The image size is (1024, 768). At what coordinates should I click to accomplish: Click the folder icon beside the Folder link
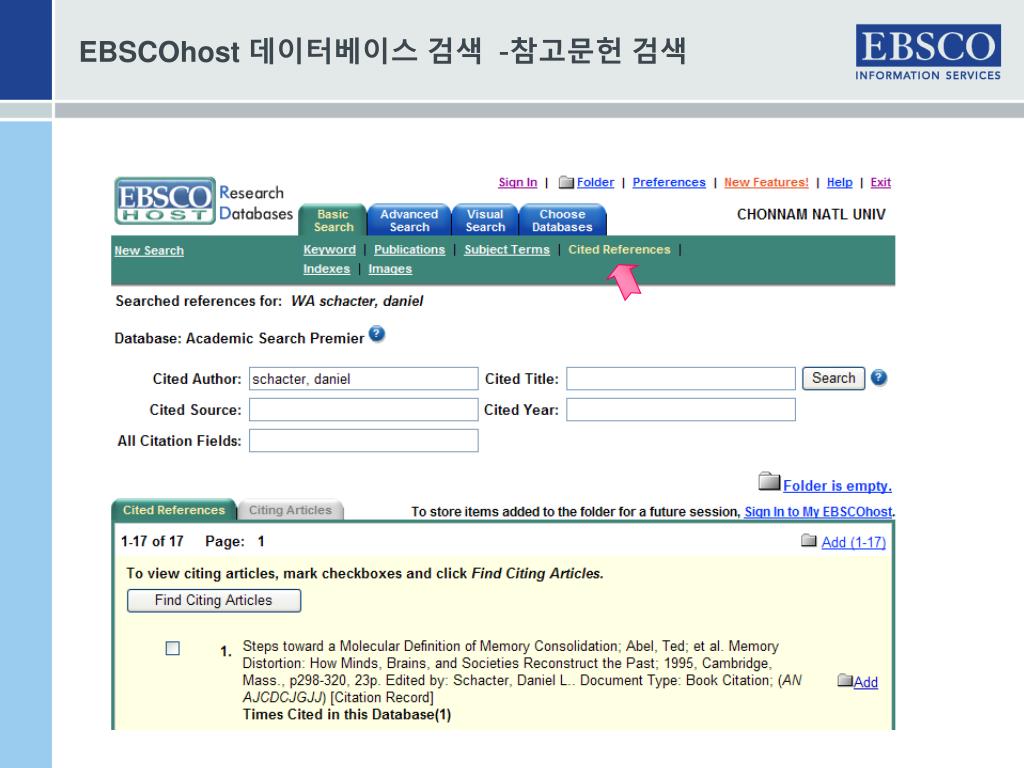pos(566,182)
